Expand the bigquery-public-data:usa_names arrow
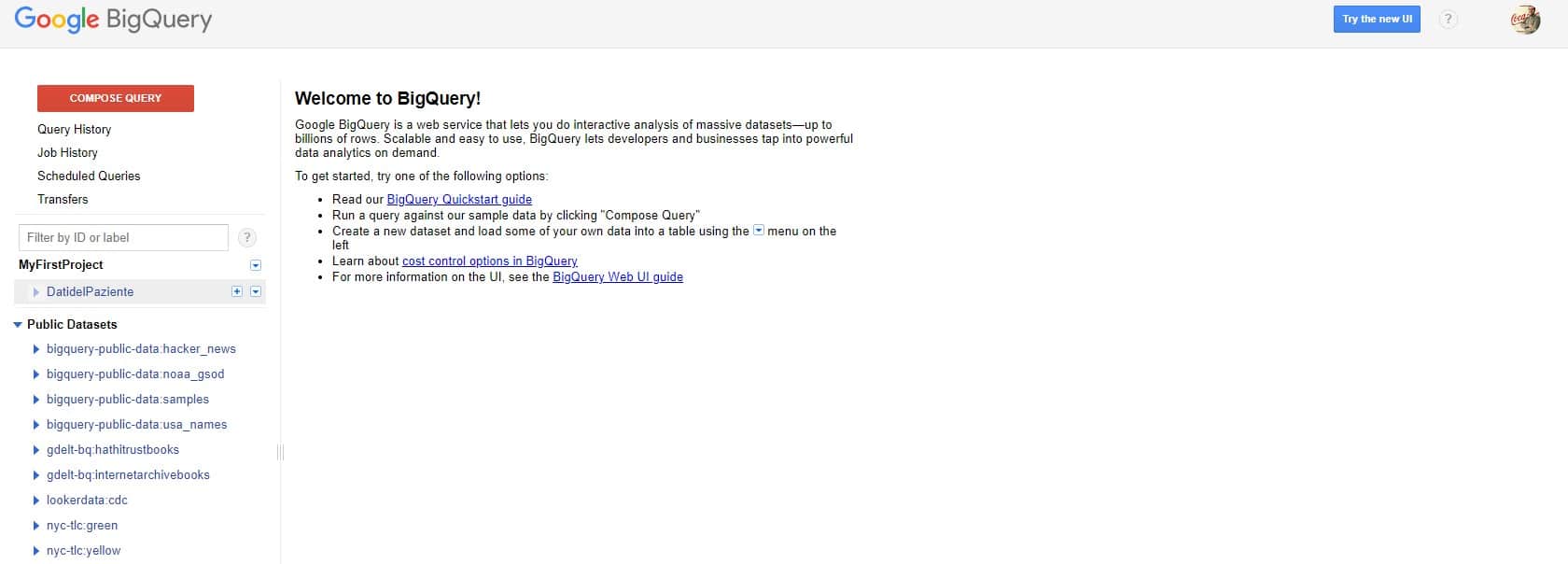Screen dimensions: 1568x564 [36, 425]
